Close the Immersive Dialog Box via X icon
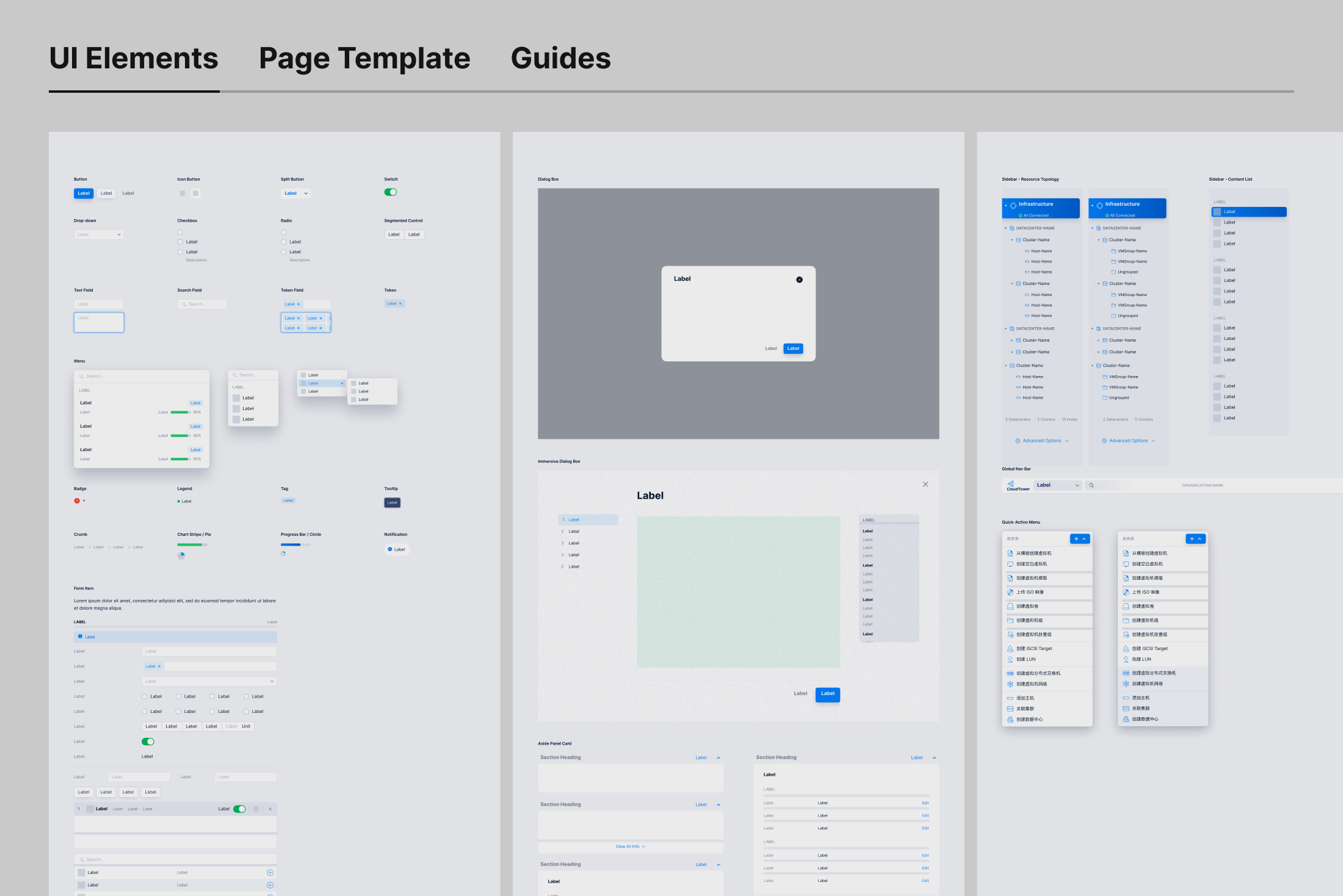Viewport: 1343px width, 896px height. [925, 484]
